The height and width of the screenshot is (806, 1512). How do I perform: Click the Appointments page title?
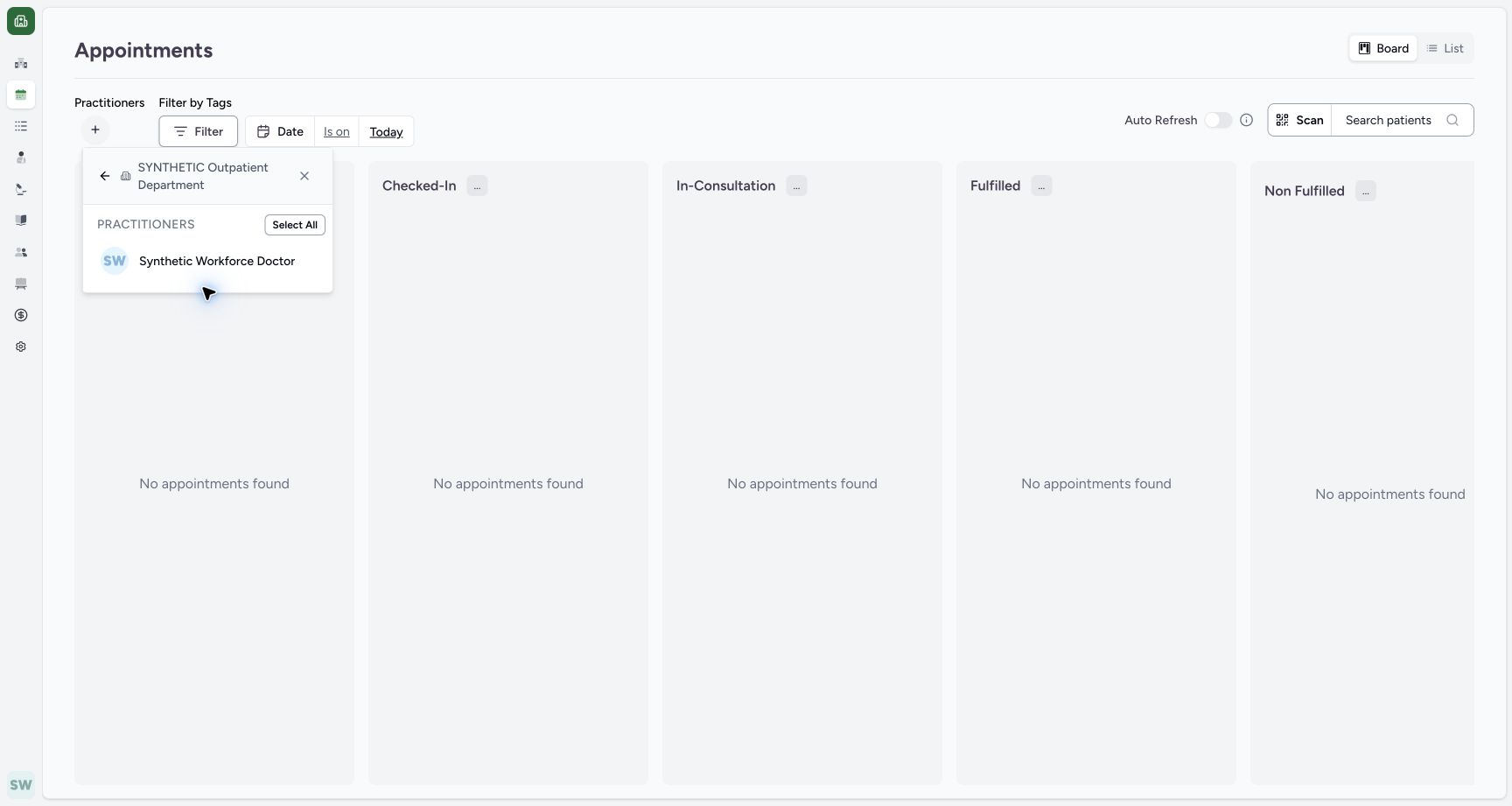point(143,50)
